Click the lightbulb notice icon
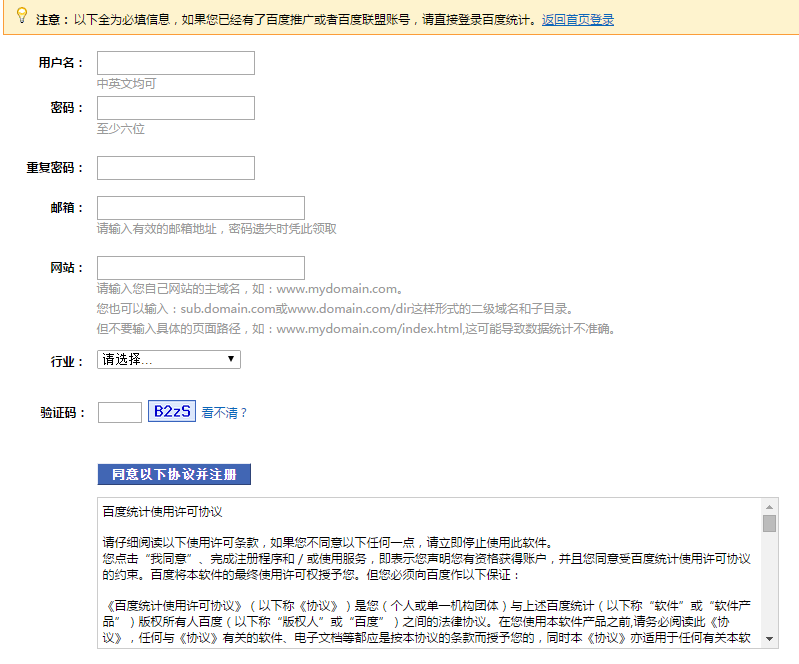799x664 pixels. coord(21,16)
